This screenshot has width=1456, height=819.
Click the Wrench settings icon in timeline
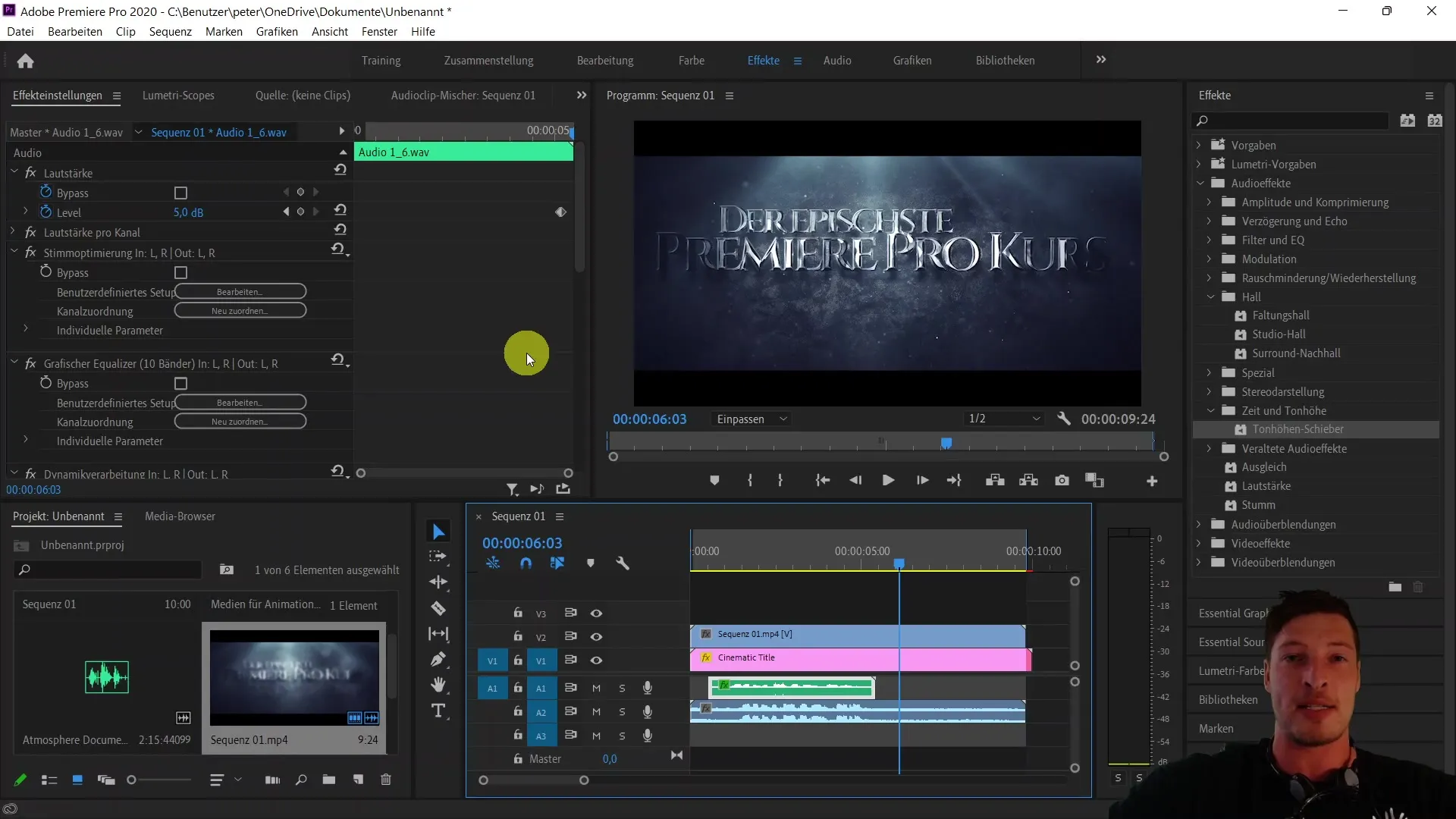623,563
